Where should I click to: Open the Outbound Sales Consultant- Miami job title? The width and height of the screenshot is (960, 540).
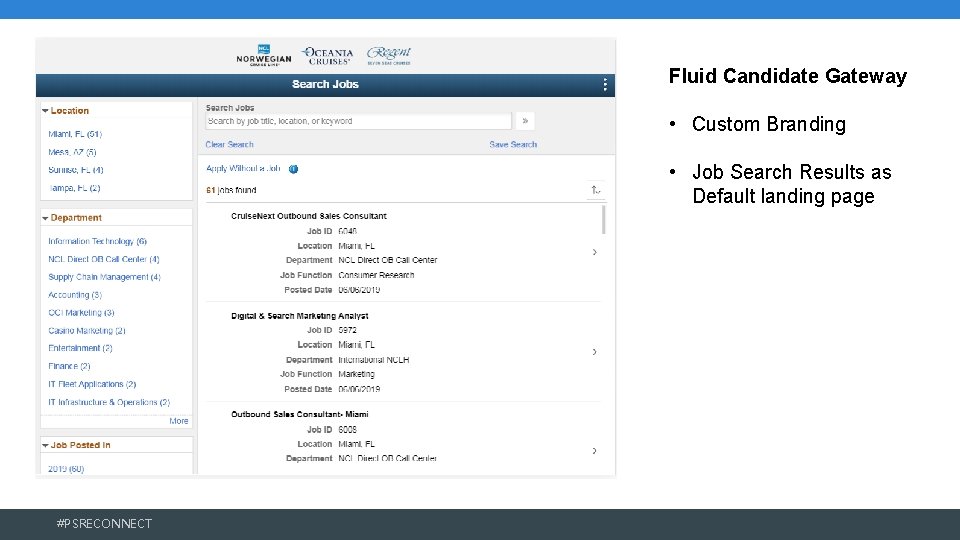(299, 414)
